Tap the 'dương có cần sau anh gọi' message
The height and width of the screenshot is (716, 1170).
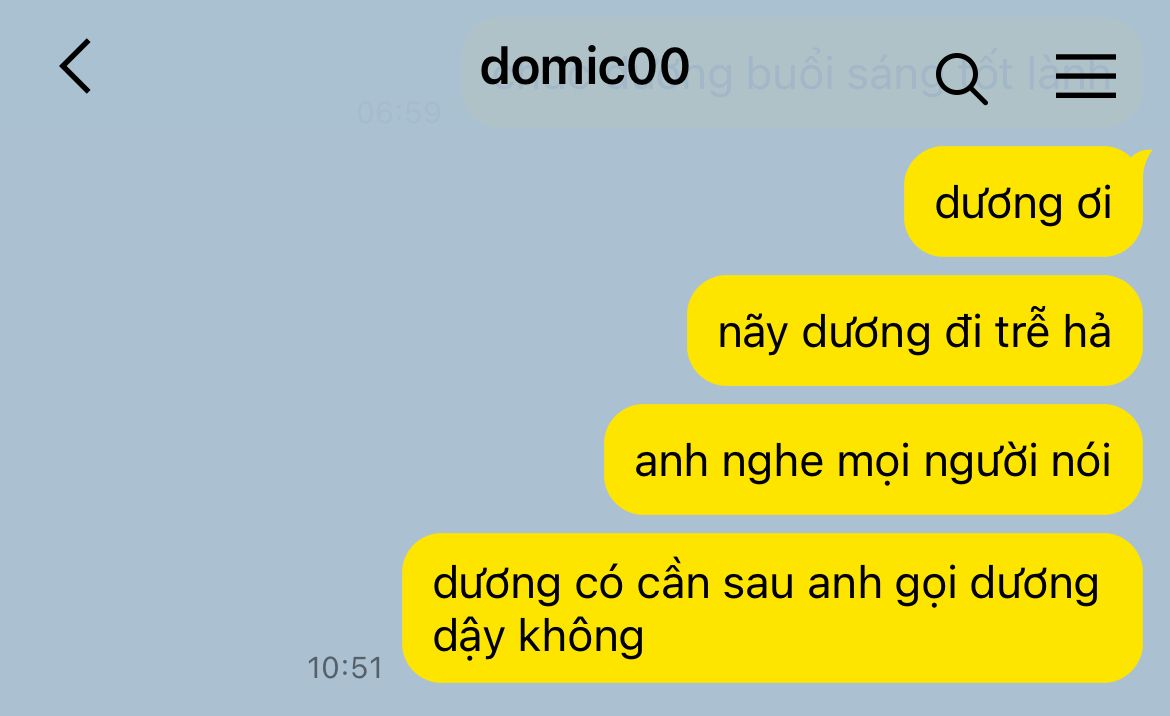(x=772, y=608)
